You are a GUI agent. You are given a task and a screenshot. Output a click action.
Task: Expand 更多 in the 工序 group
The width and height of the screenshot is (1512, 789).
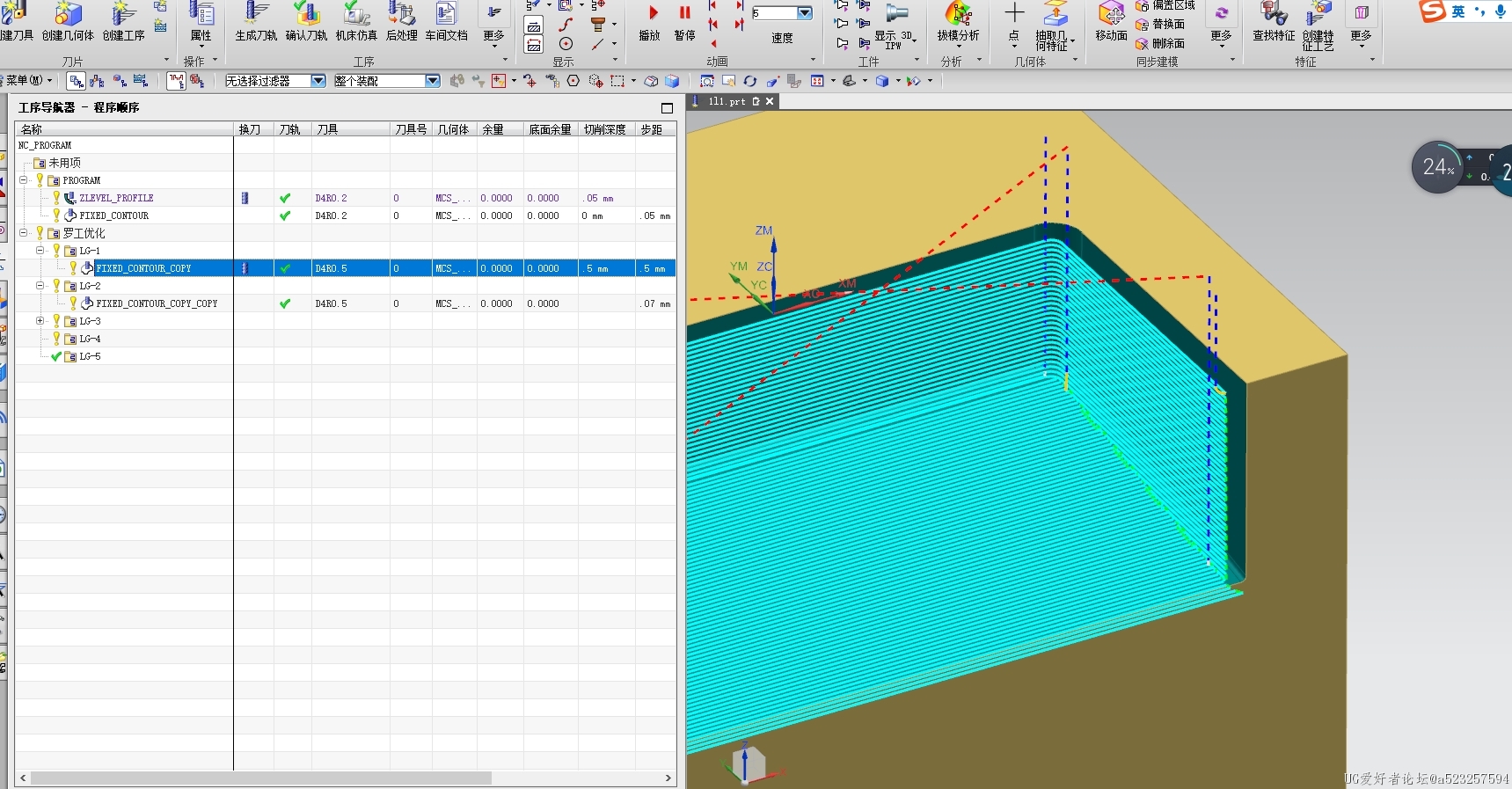(x=493, y=25)
